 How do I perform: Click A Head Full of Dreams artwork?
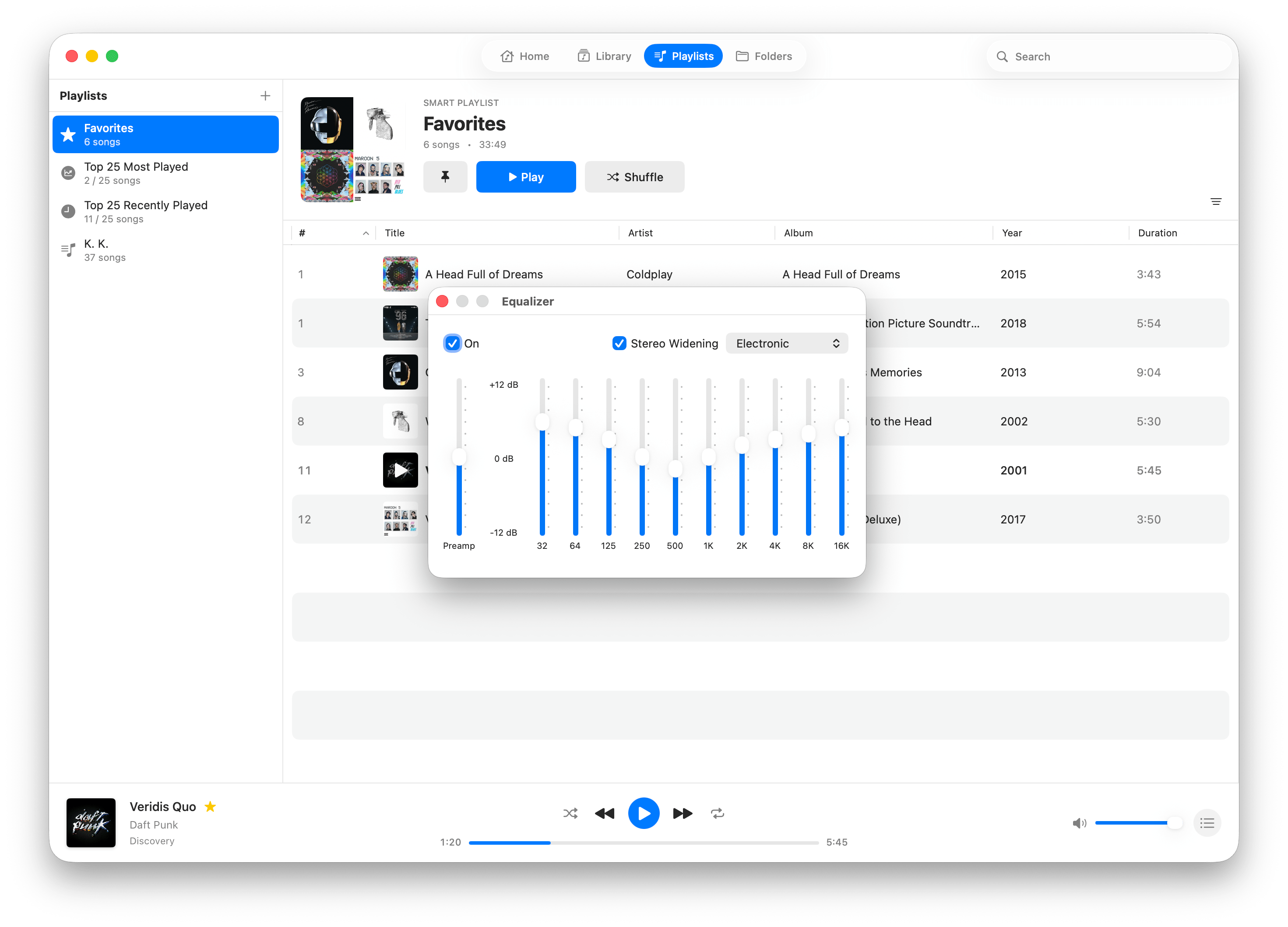[401, 274]
